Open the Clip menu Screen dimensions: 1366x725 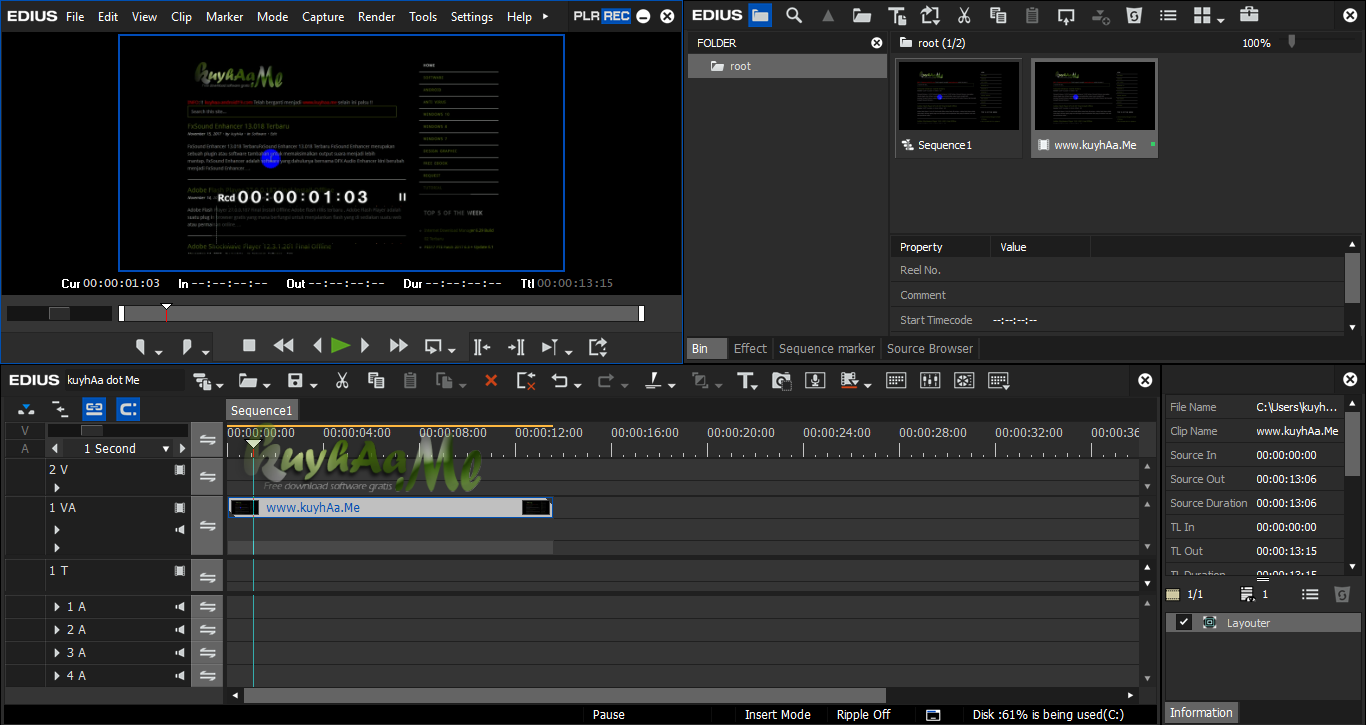point(181,16)
